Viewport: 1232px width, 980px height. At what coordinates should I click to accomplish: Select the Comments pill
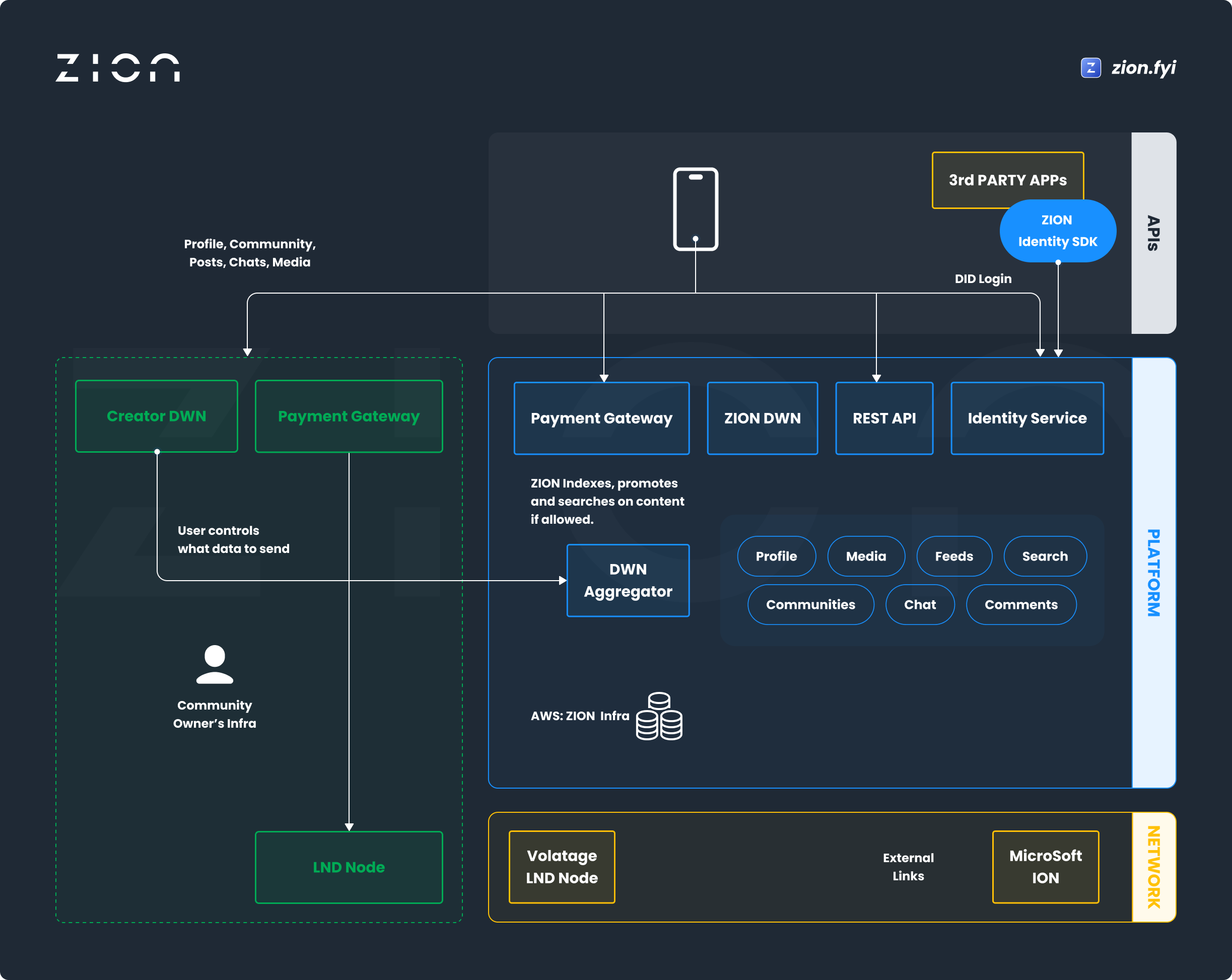1021,605
